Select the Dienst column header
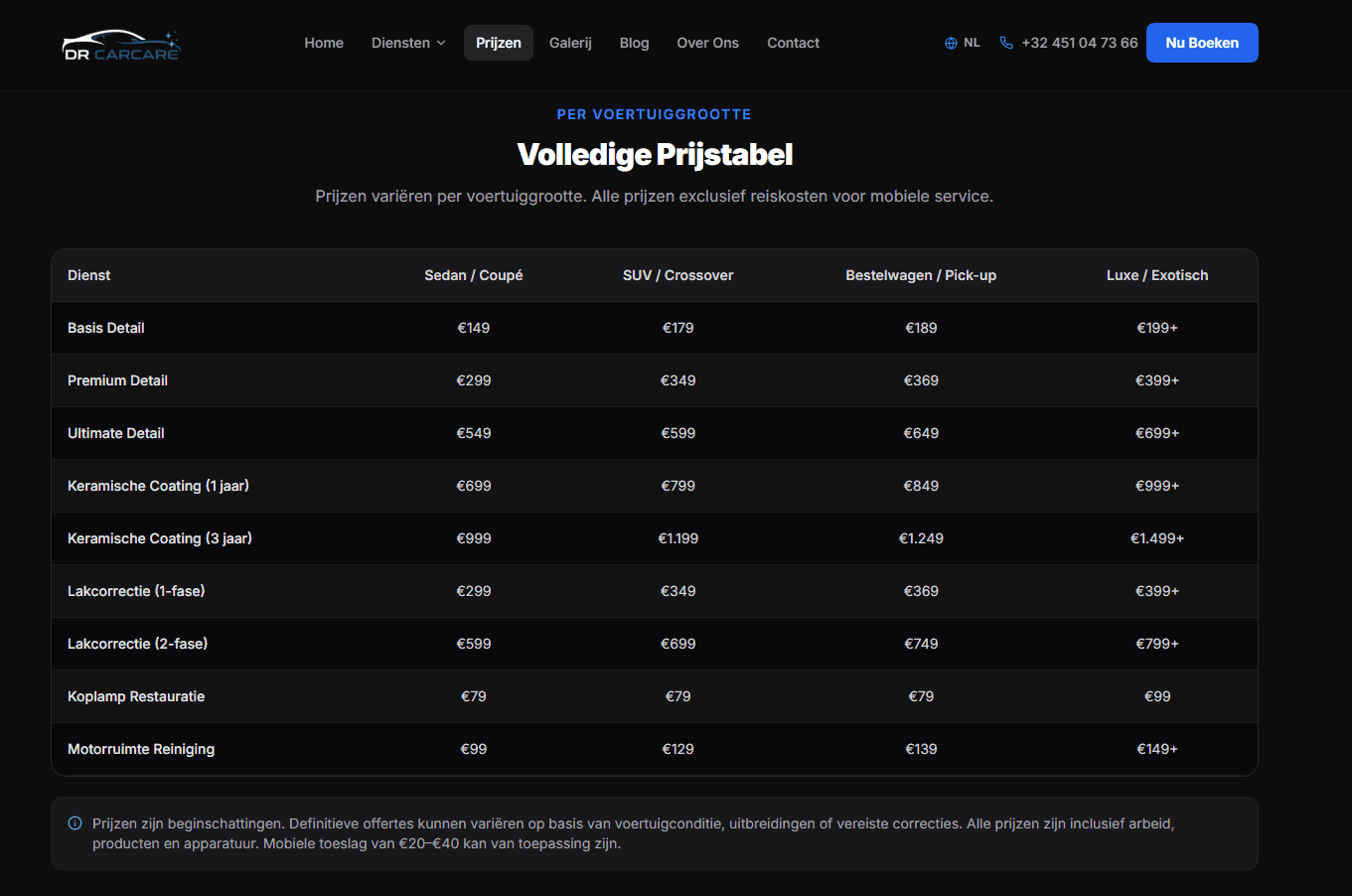The width and height of the screenshot is (1352, 896). pos(88,275)
